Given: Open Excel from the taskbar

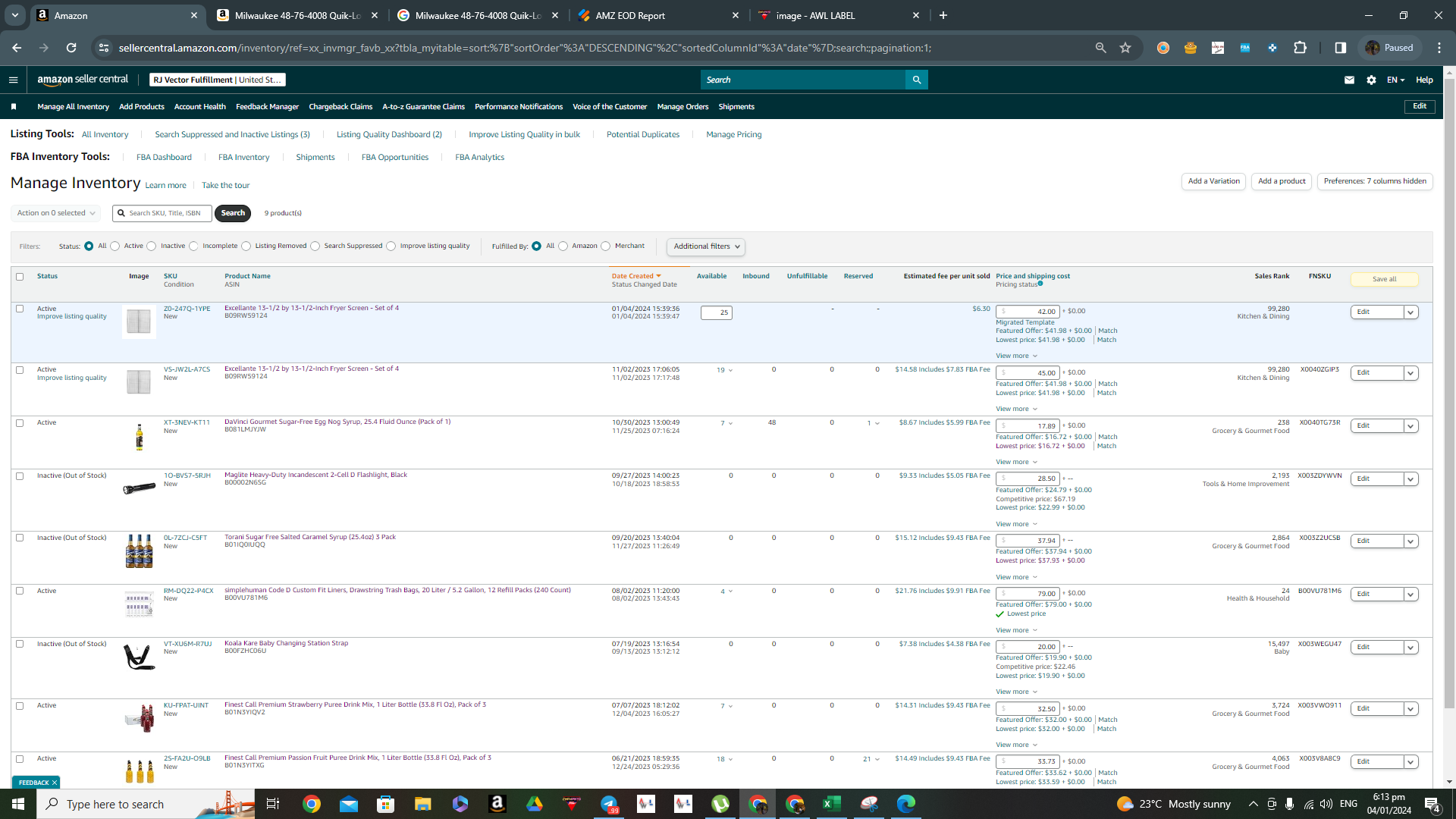Looking at the screenshot, I should point(832,804).
